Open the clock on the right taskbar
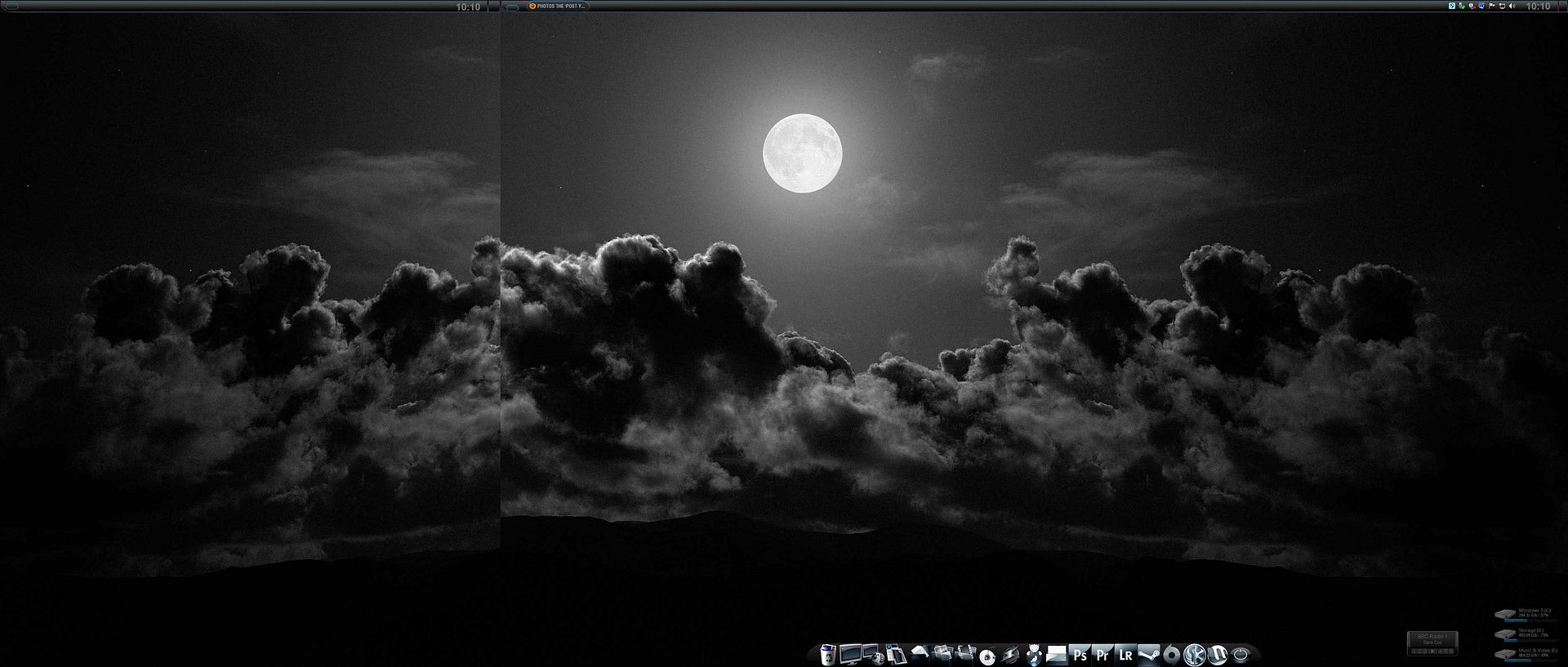 click(x=1538, y=7)
